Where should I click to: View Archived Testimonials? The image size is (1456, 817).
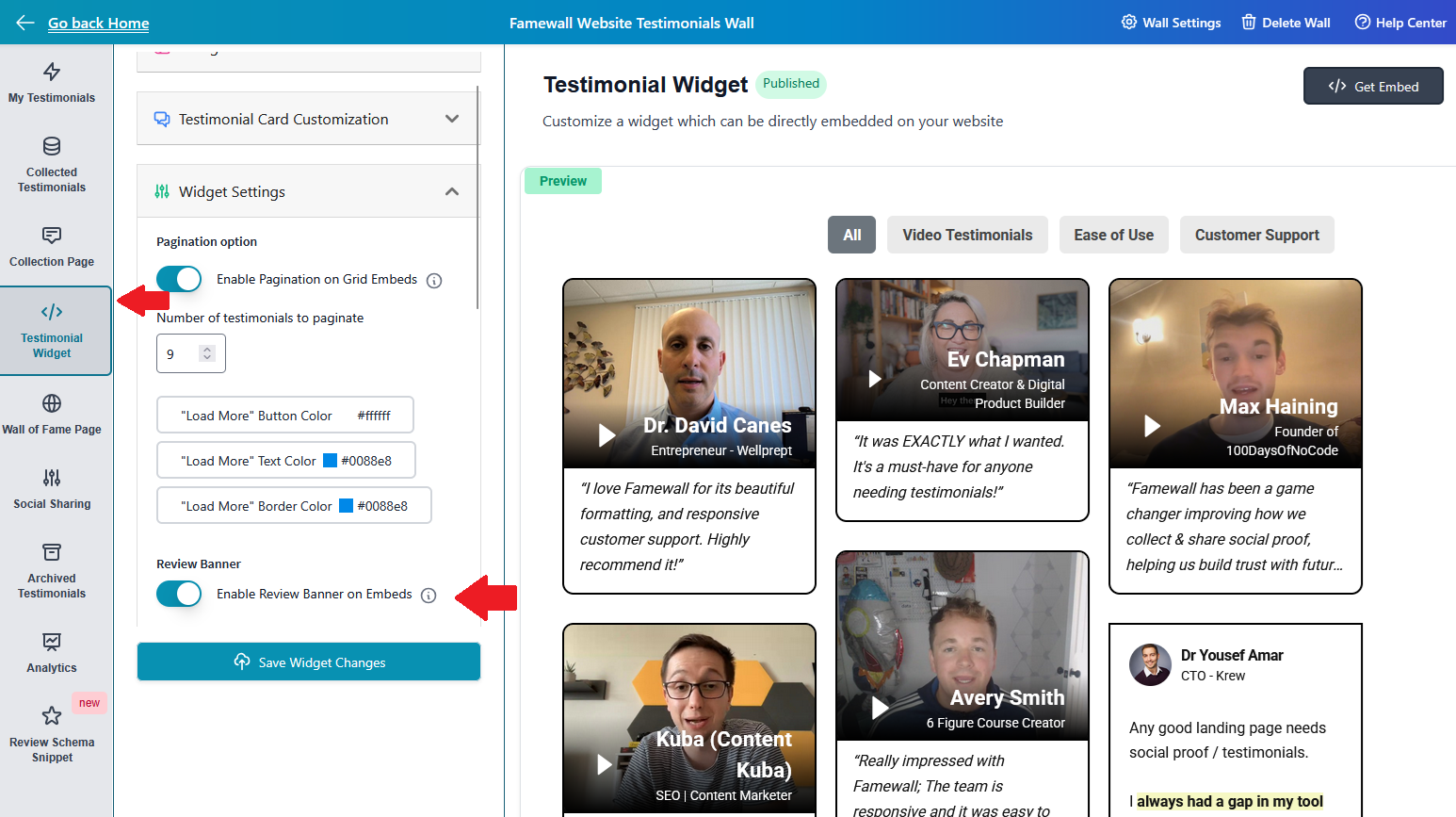coord(52,571)
